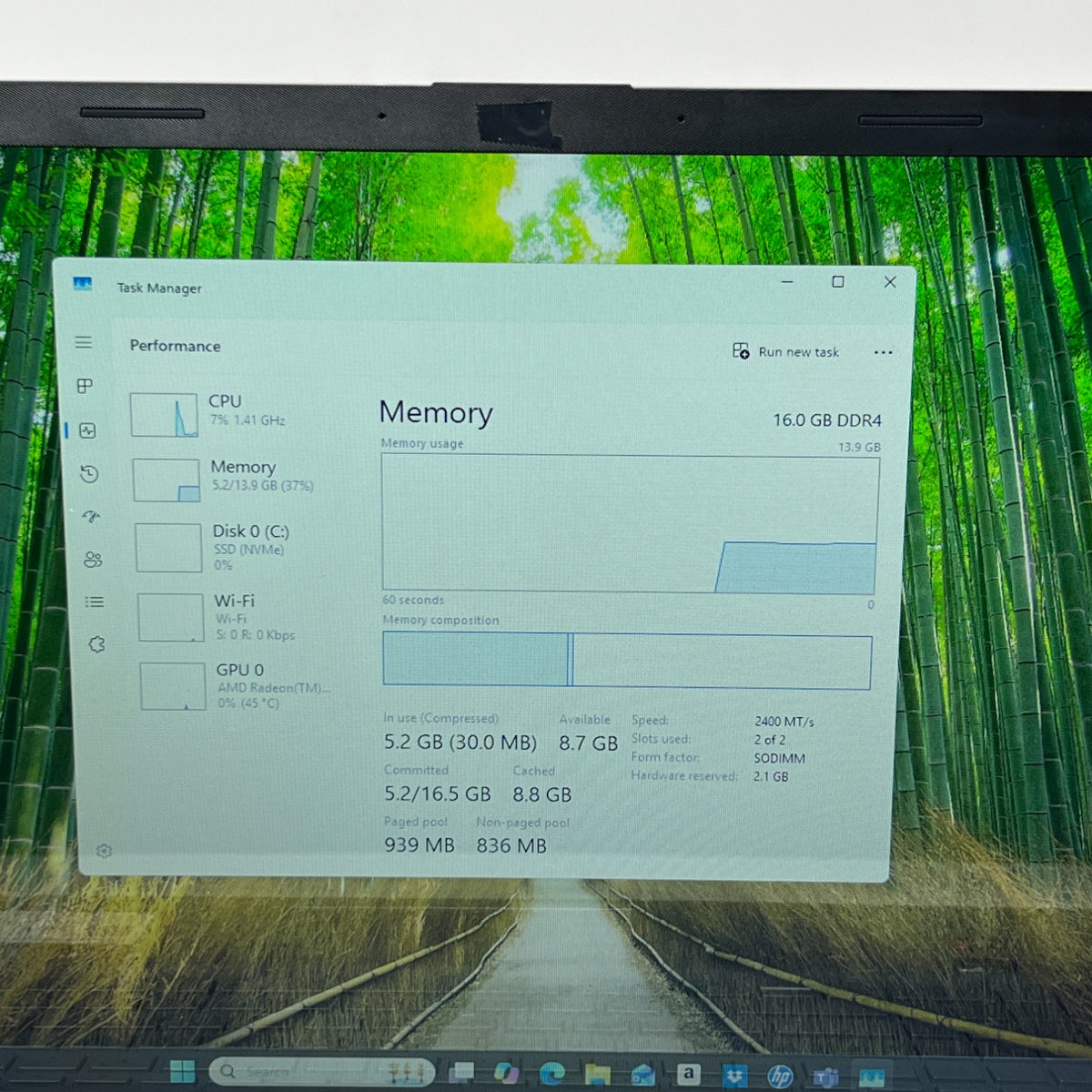1092x1092 pixels.
Task: Click the taskbar Search box
Action: point(322,1072)
